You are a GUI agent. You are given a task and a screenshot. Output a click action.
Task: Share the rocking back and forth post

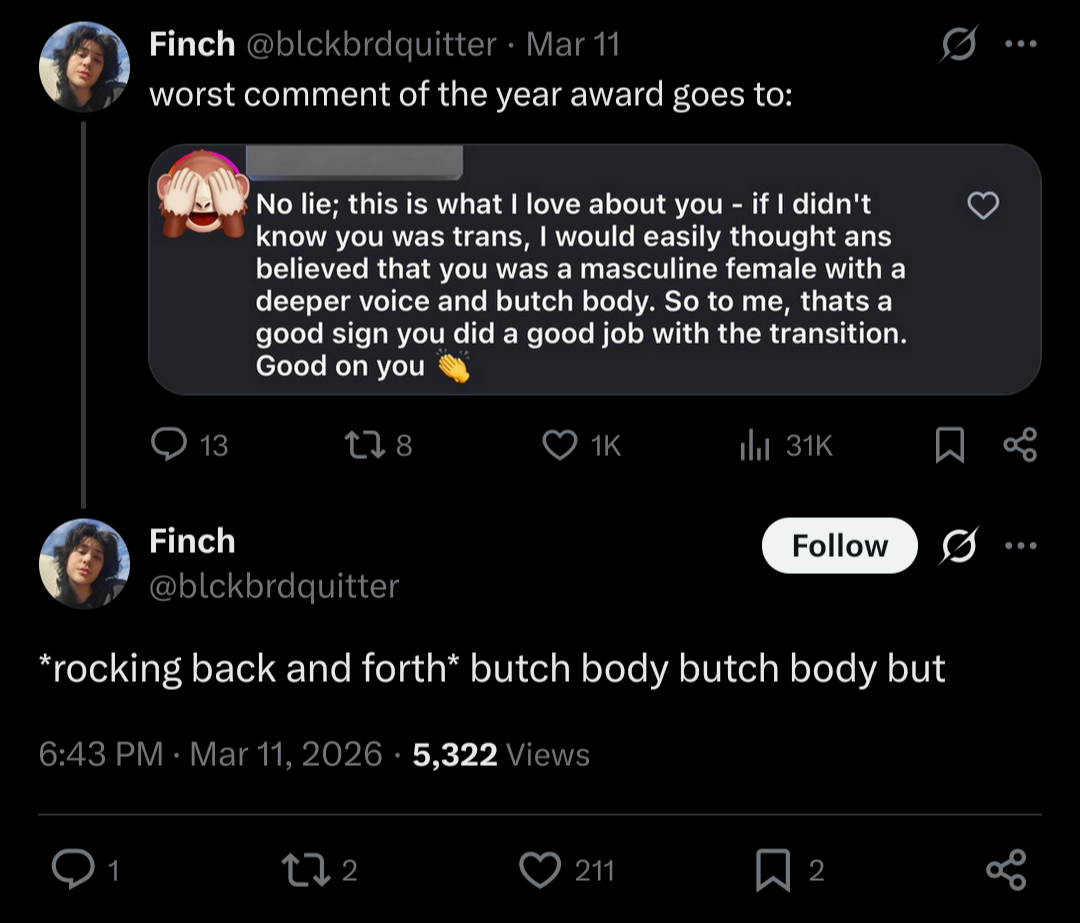click(x=1005, y=870)
